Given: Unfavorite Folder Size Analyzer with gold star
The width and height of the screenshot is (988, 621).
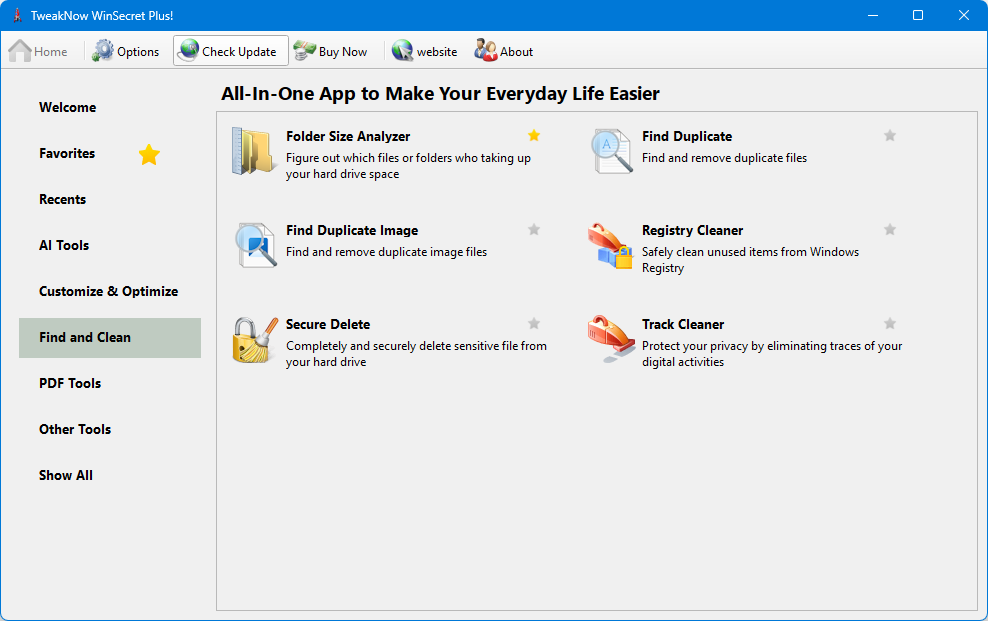Looking at the screenshot, I should tap(534, 136).
